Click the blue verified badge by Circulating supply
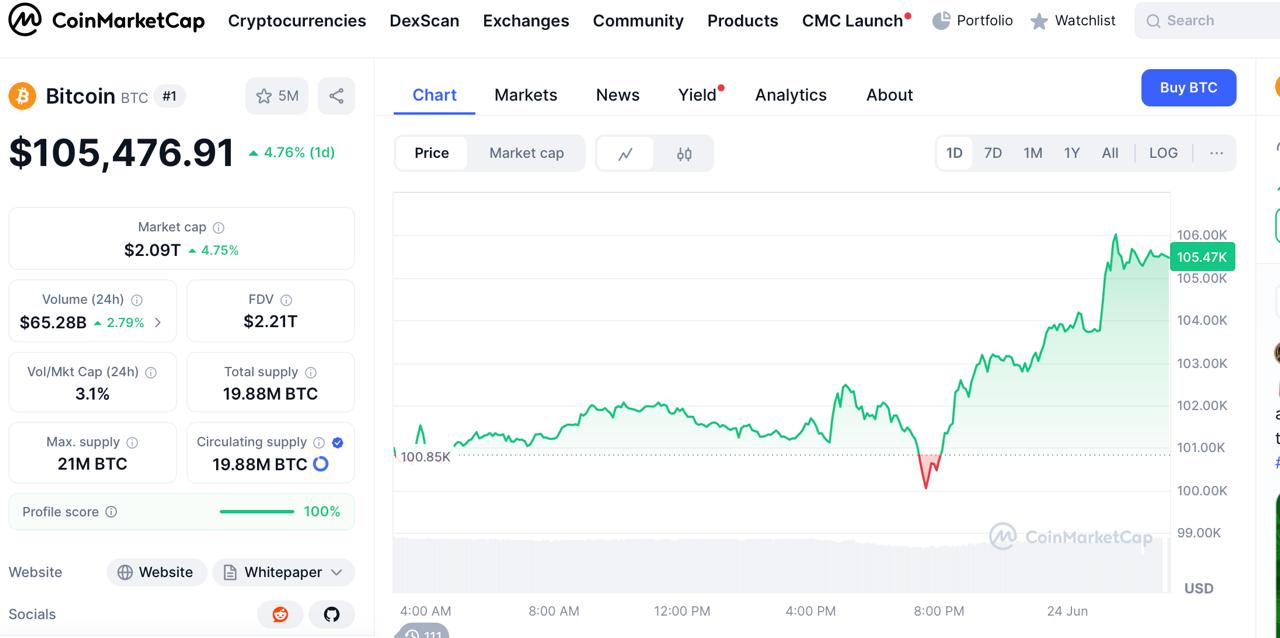Viewport: 1280px width, 638px height. [337, 442]
